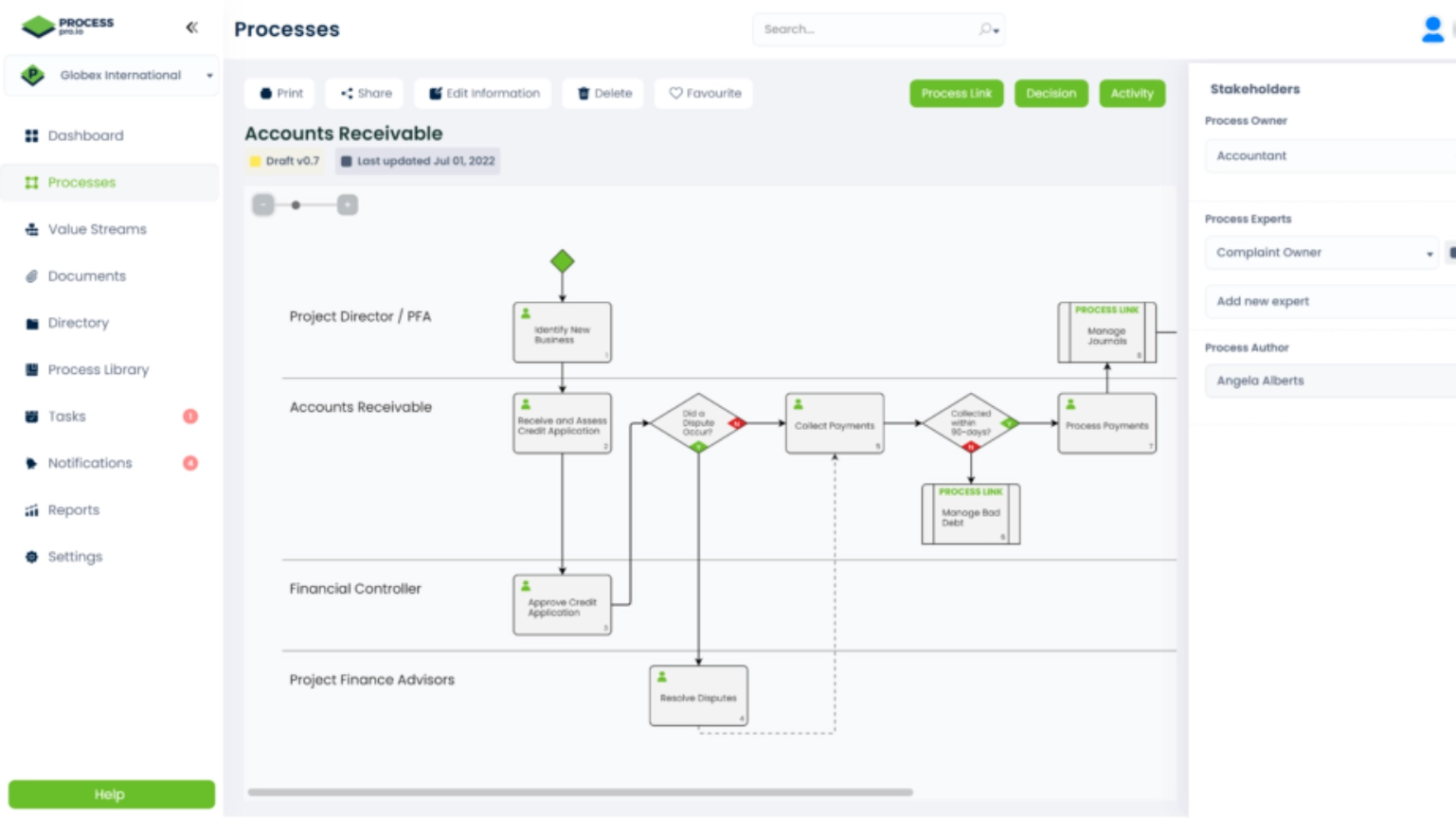
Task: Select the Approve Credit Application activity
Action: coord(563,605)
